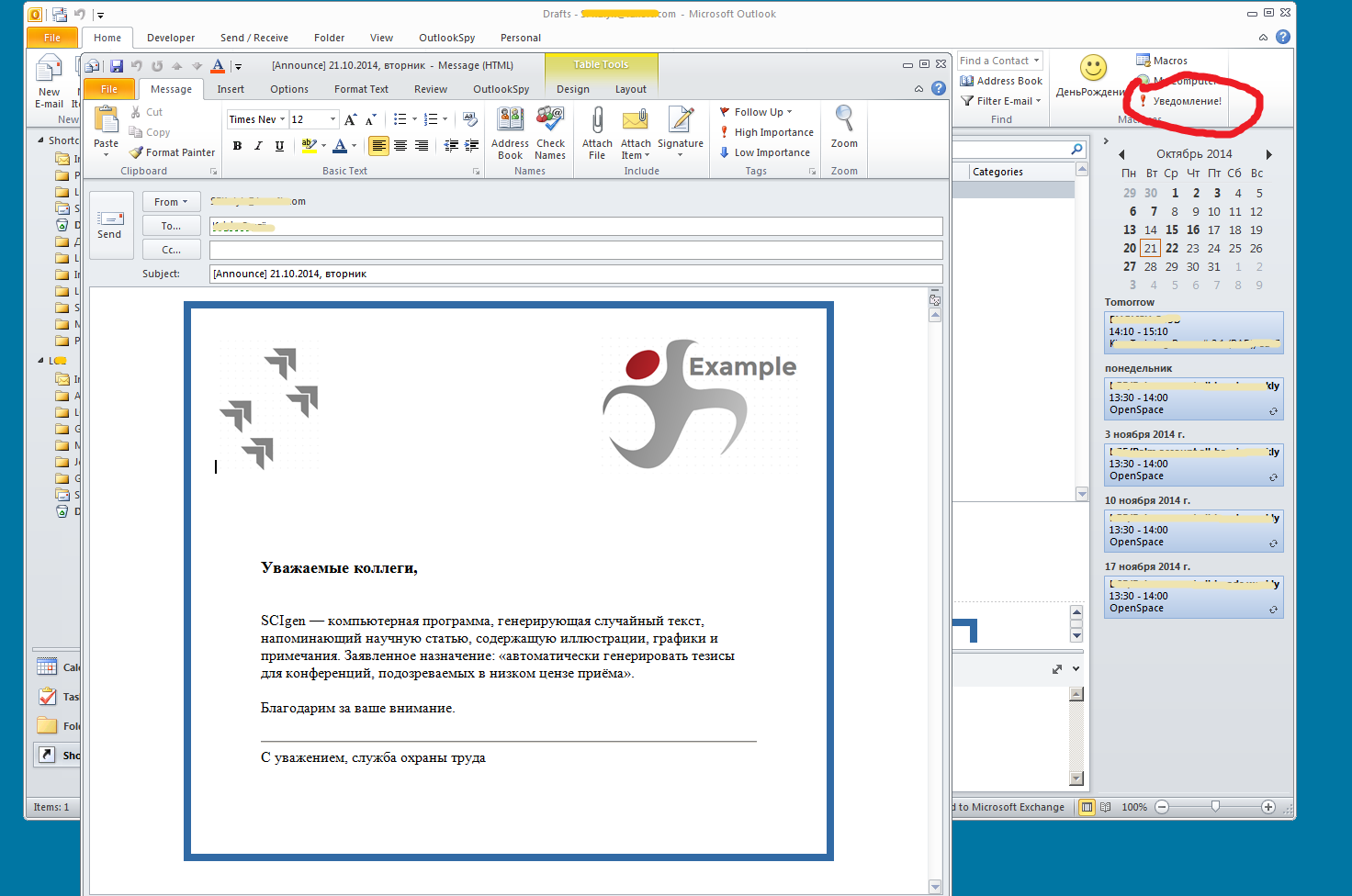Open Review tab in message window
Viewport: 1352px width, 896px height.
431,89
